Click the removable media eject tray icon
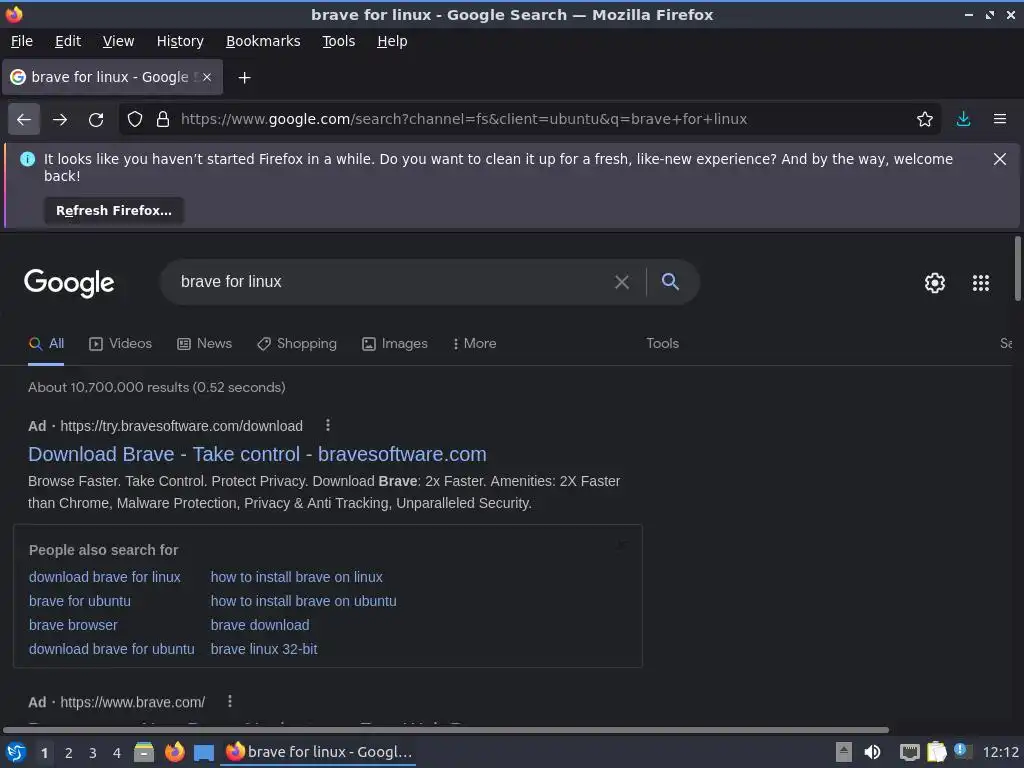Screen dimensions: 1024x768 (844, 752)
